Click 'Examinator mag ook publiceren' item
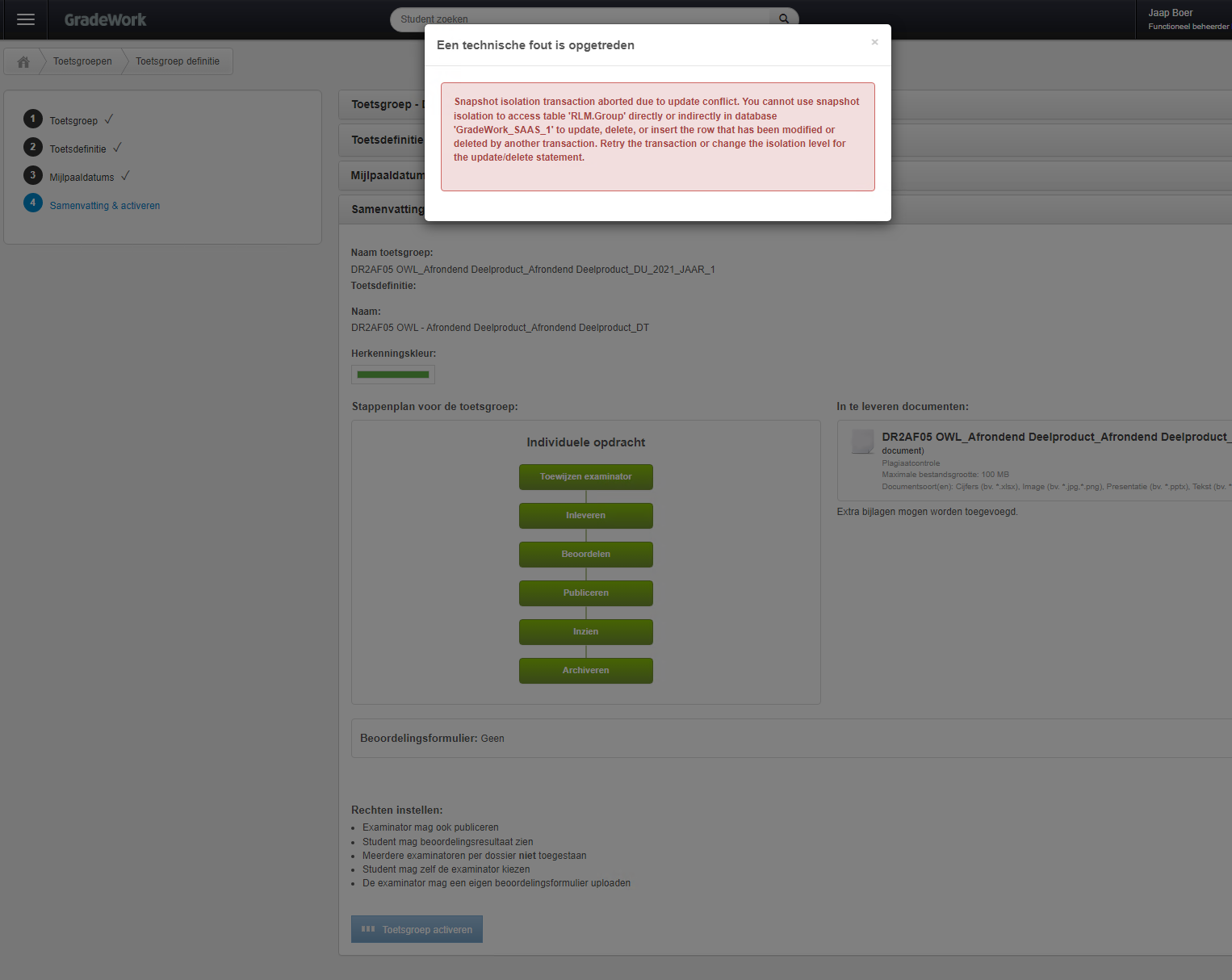 (x=430, y=827)
